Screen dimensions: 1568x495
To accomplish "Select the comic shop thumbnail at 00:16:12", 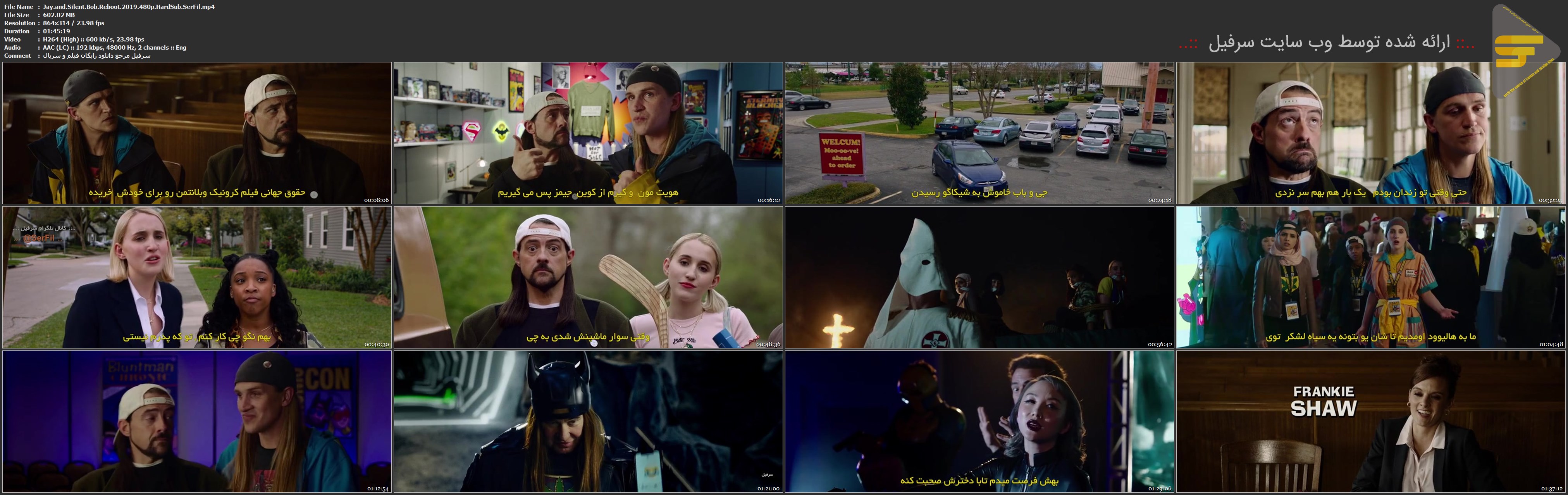I will (x=588, y=133).
